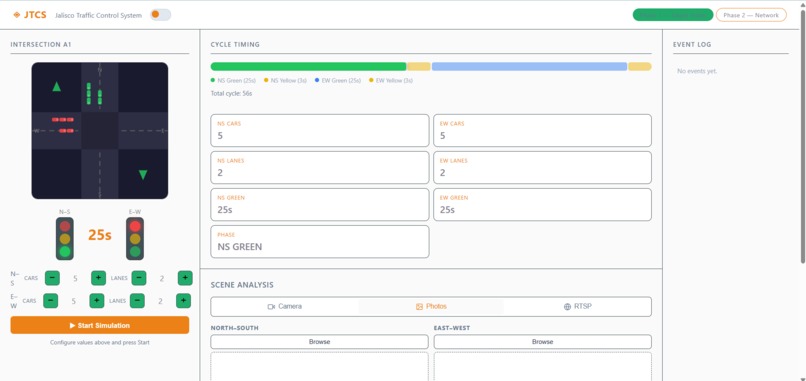Image resolution: width=806 pixels, height=381 pixels.
Task: Open the Camera tab in Scene Analysis
Action: [285, 306]
